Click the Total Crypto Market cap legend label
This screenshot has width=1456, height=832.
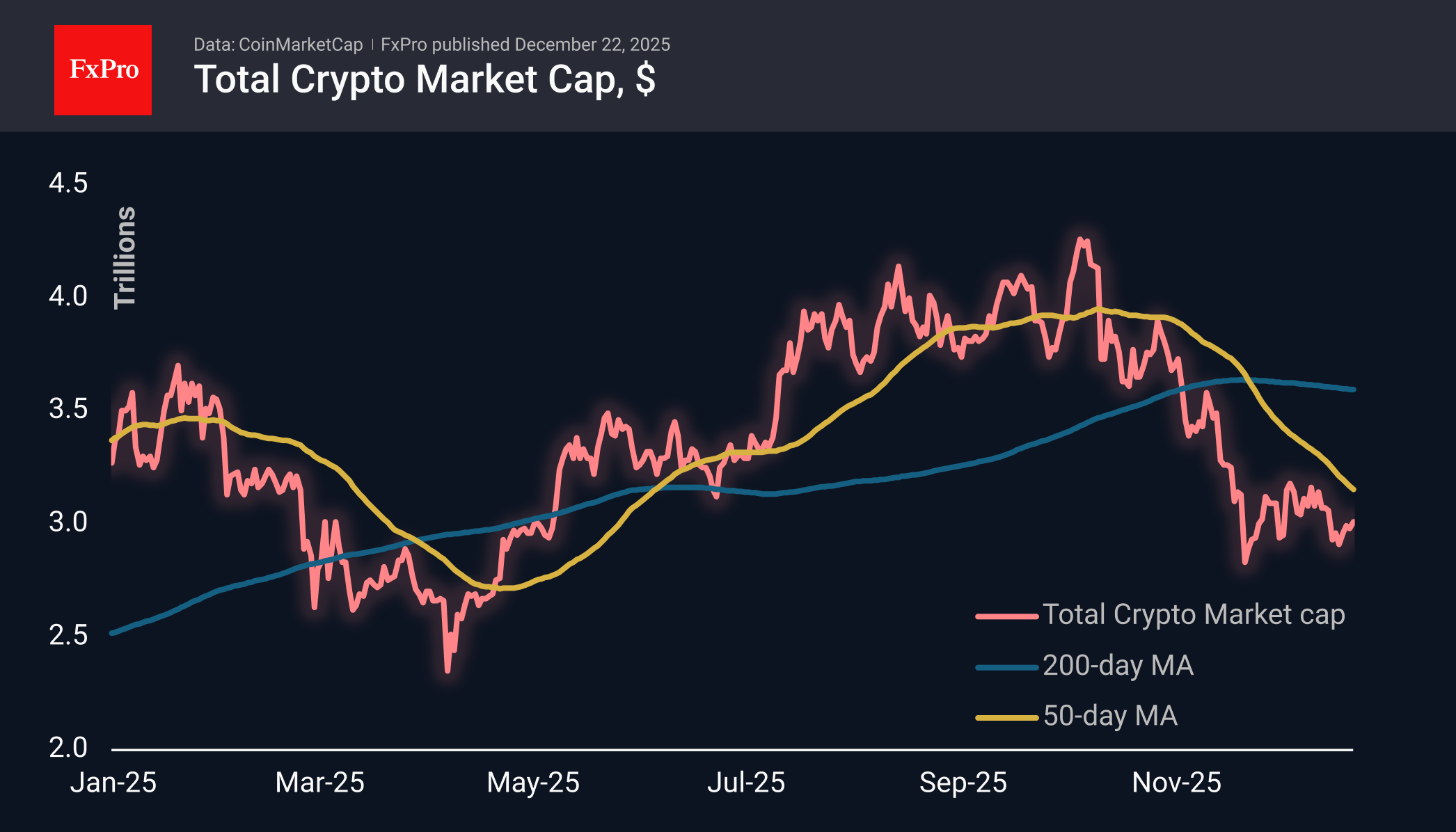click(x=1193, y=614)
